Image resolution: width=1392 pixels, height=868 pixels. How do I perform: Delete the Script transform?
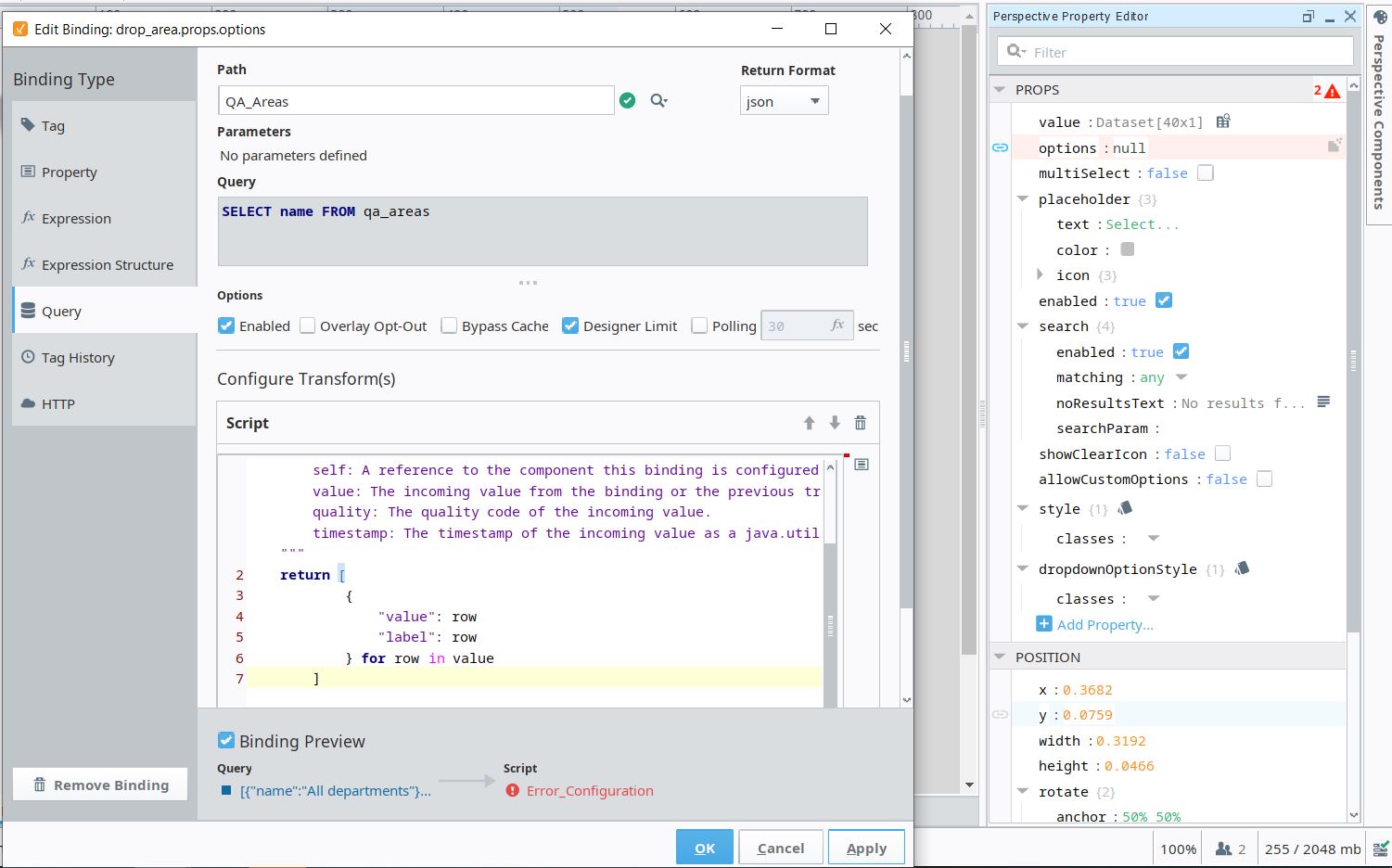tap(861, 423)
